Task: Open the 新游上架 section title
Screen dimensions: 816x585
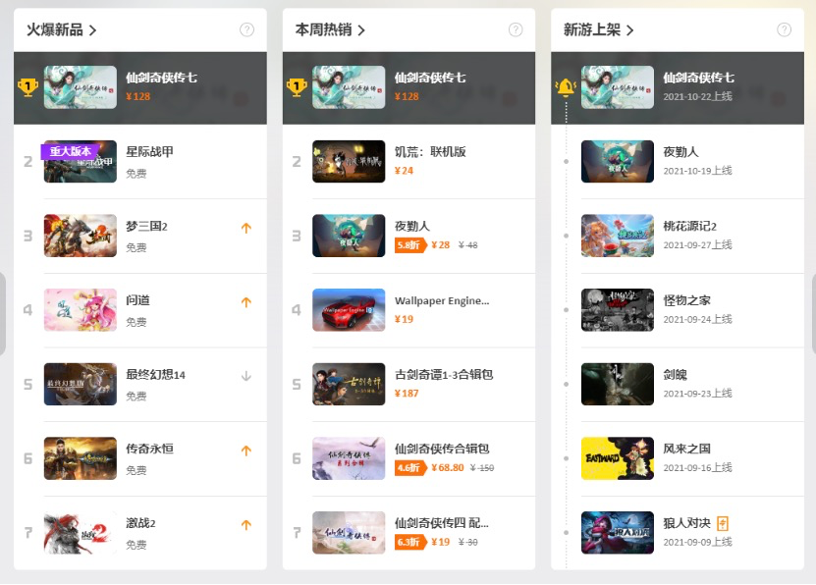Action: (592, 30)
